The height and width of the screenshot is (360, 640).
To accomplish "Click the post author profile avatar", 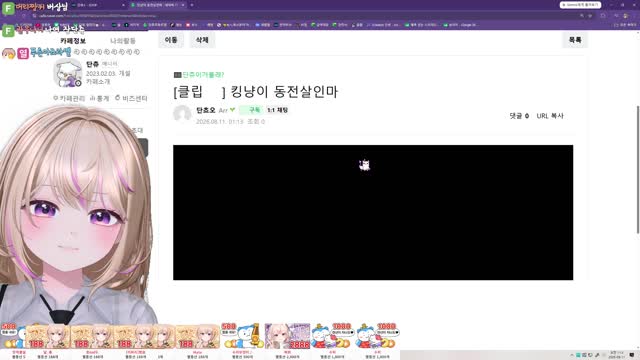I will [182, 114].
